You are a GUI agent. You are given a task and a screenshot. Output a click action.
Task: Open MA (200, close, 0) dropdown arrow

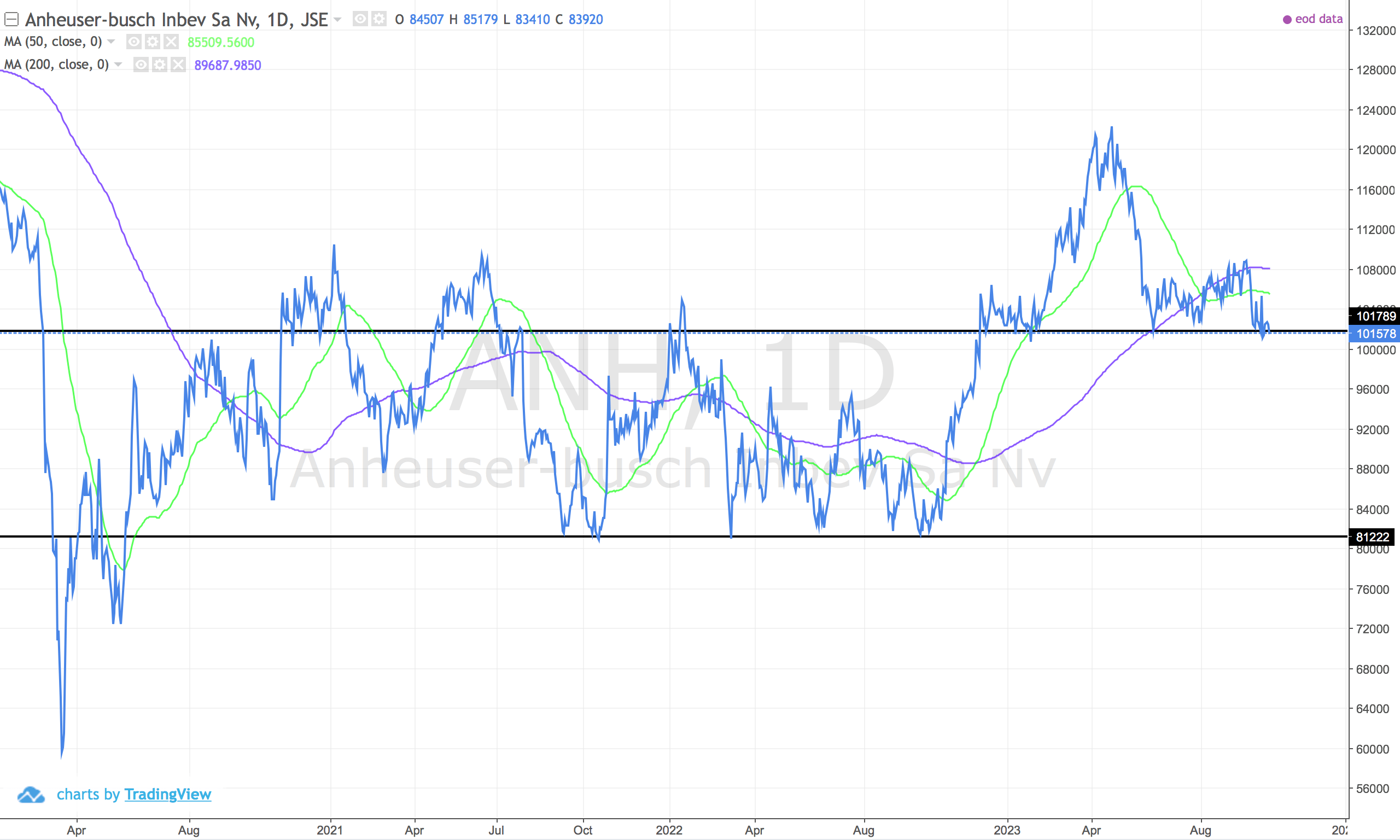pyautogui.click(x=118, y=65)
